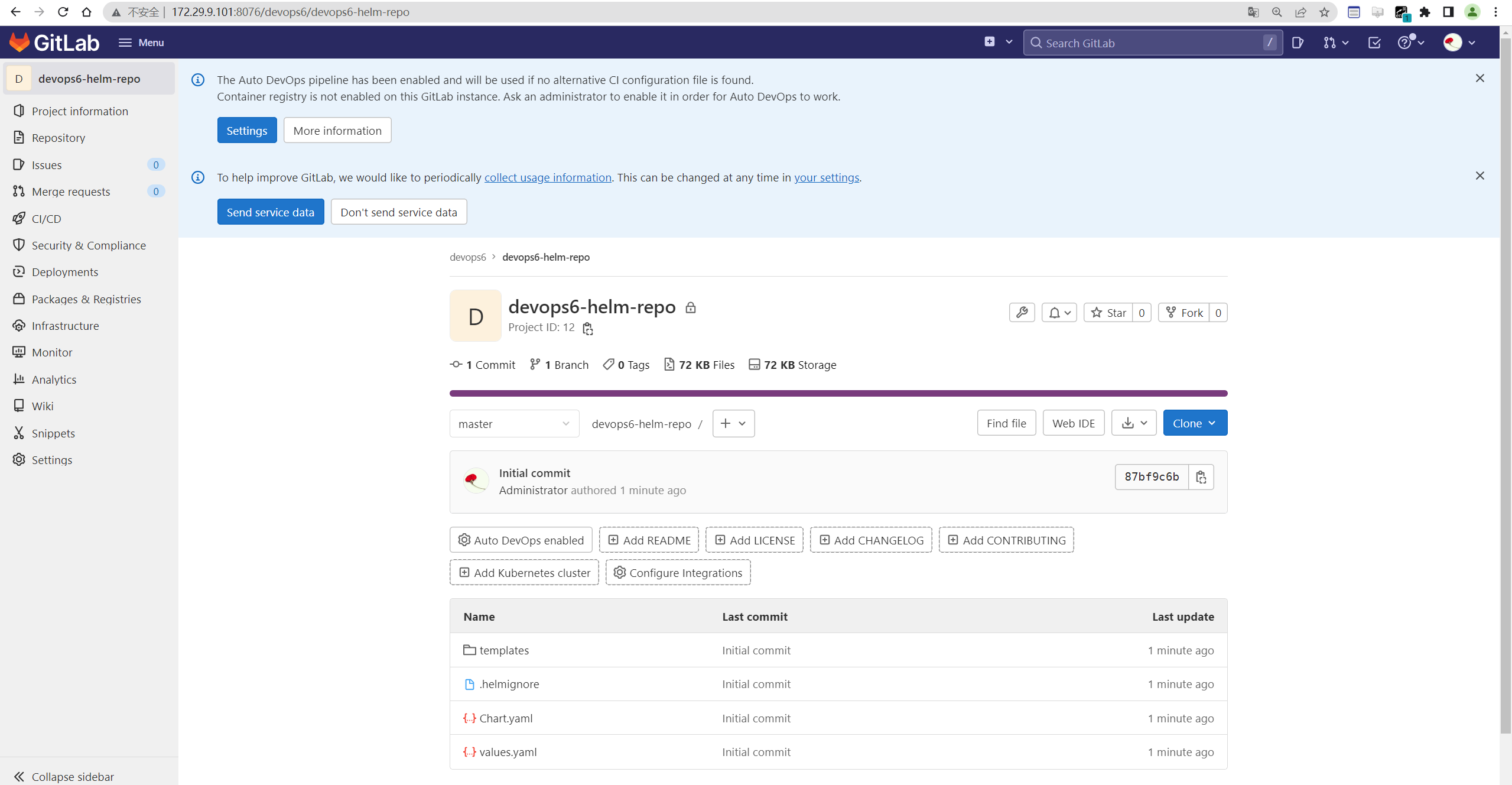This screenshot has width=1512, height=785.
Task: Click the Deployments icon in sidebar
Action: click(19, 271)
